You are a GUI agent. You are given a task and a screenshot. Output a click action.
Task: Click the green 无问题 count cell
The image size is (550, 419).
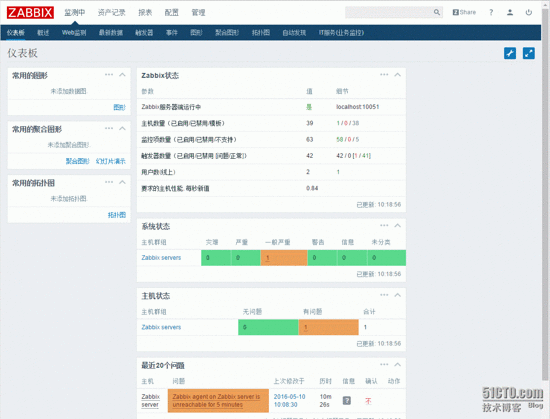coord(268,327)
